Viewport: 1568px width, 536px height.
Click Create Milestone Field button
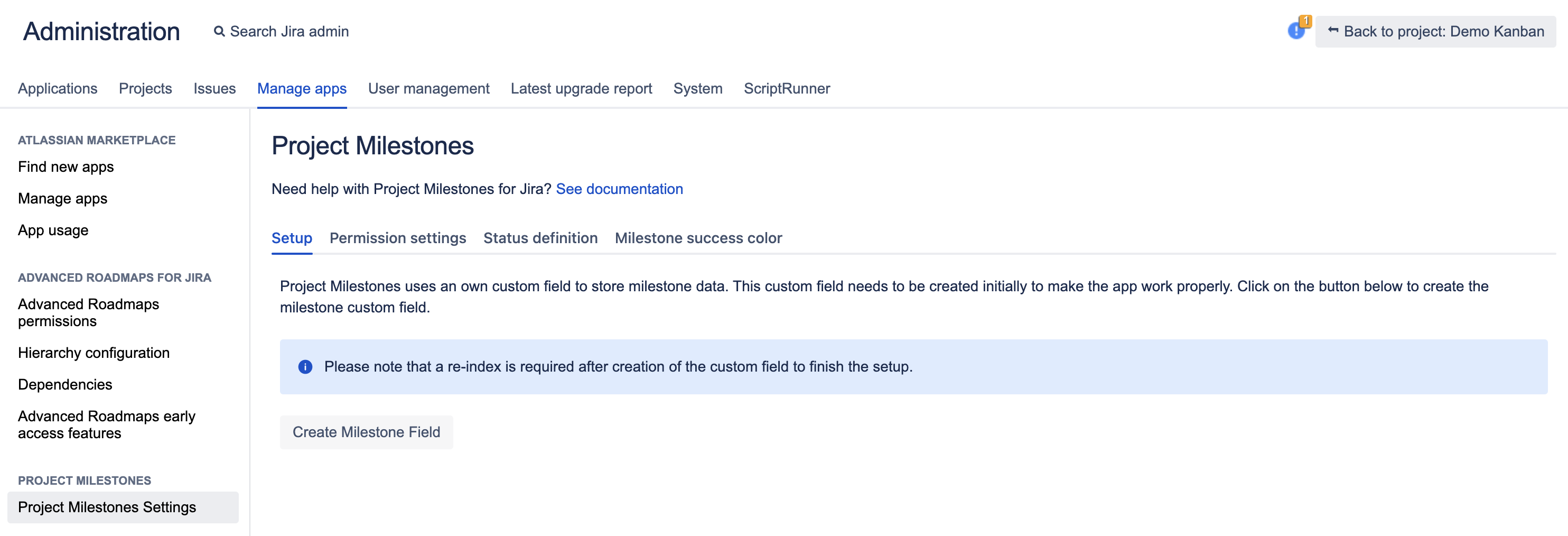point(367,432)
